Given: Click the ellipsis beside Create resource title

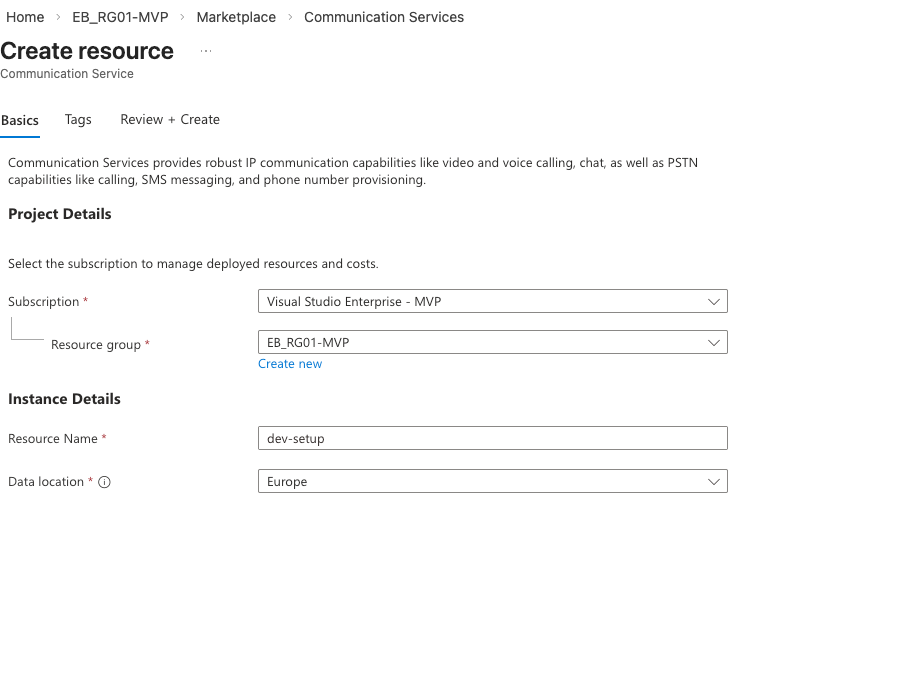Looking at the screenshot, I should pos(205,50).
